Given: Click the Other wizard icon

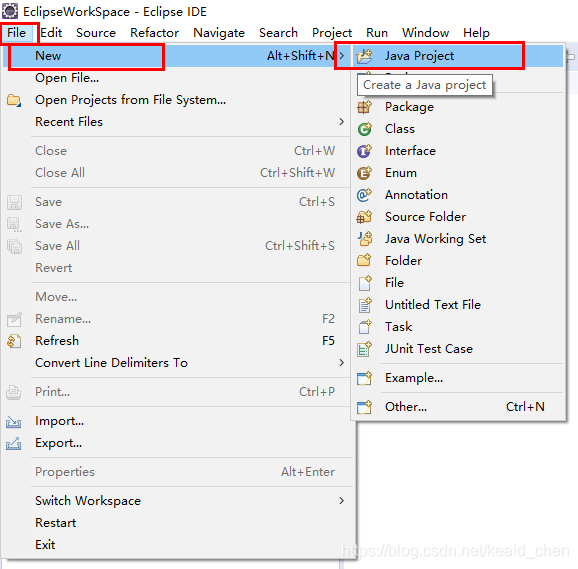Looking at the screenshot, I should 365,407.
